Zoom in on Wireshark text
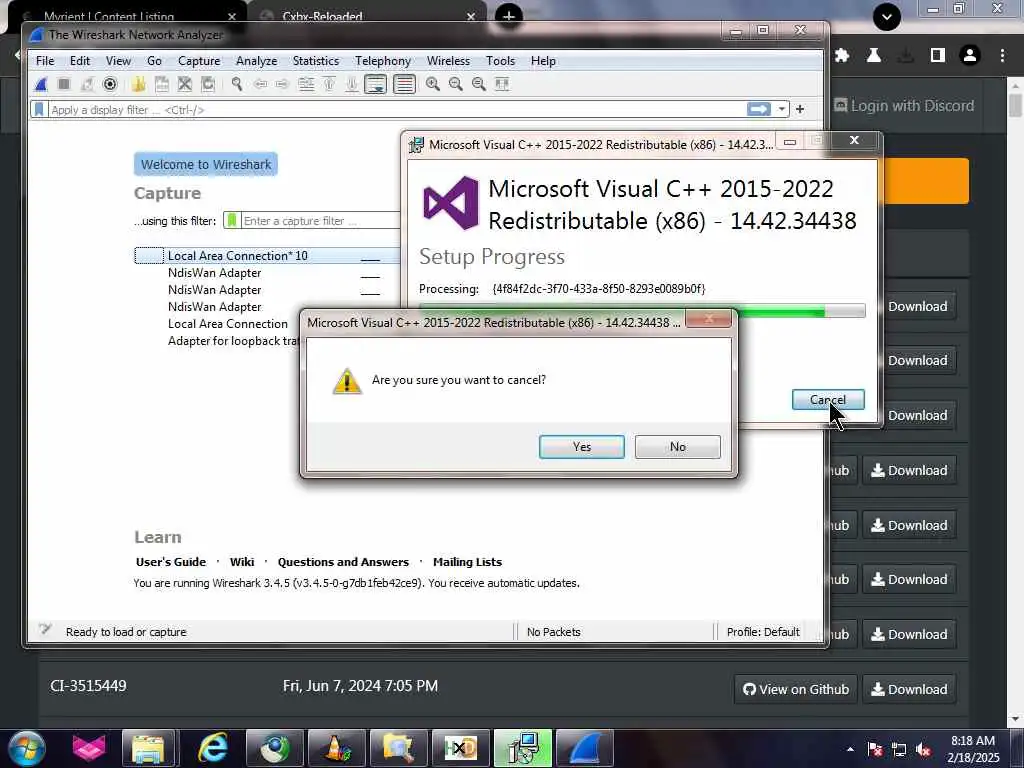The height and width of the screenshot is (768, 1024). 432,84
